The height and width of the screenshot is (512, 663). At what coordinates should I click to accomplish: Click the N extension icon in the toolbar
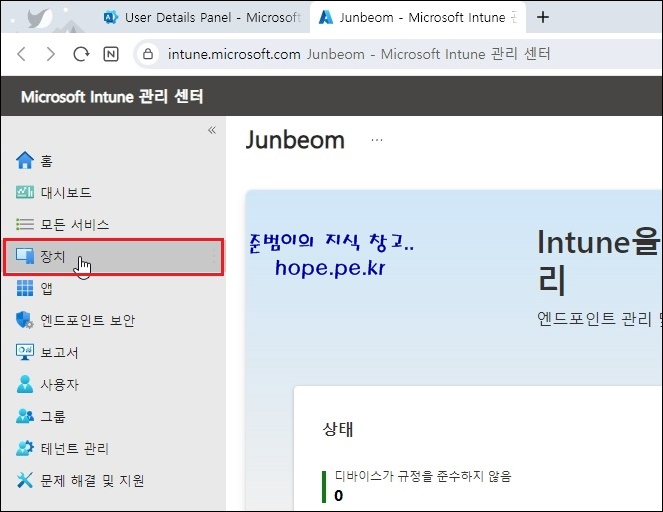point(111,54)
